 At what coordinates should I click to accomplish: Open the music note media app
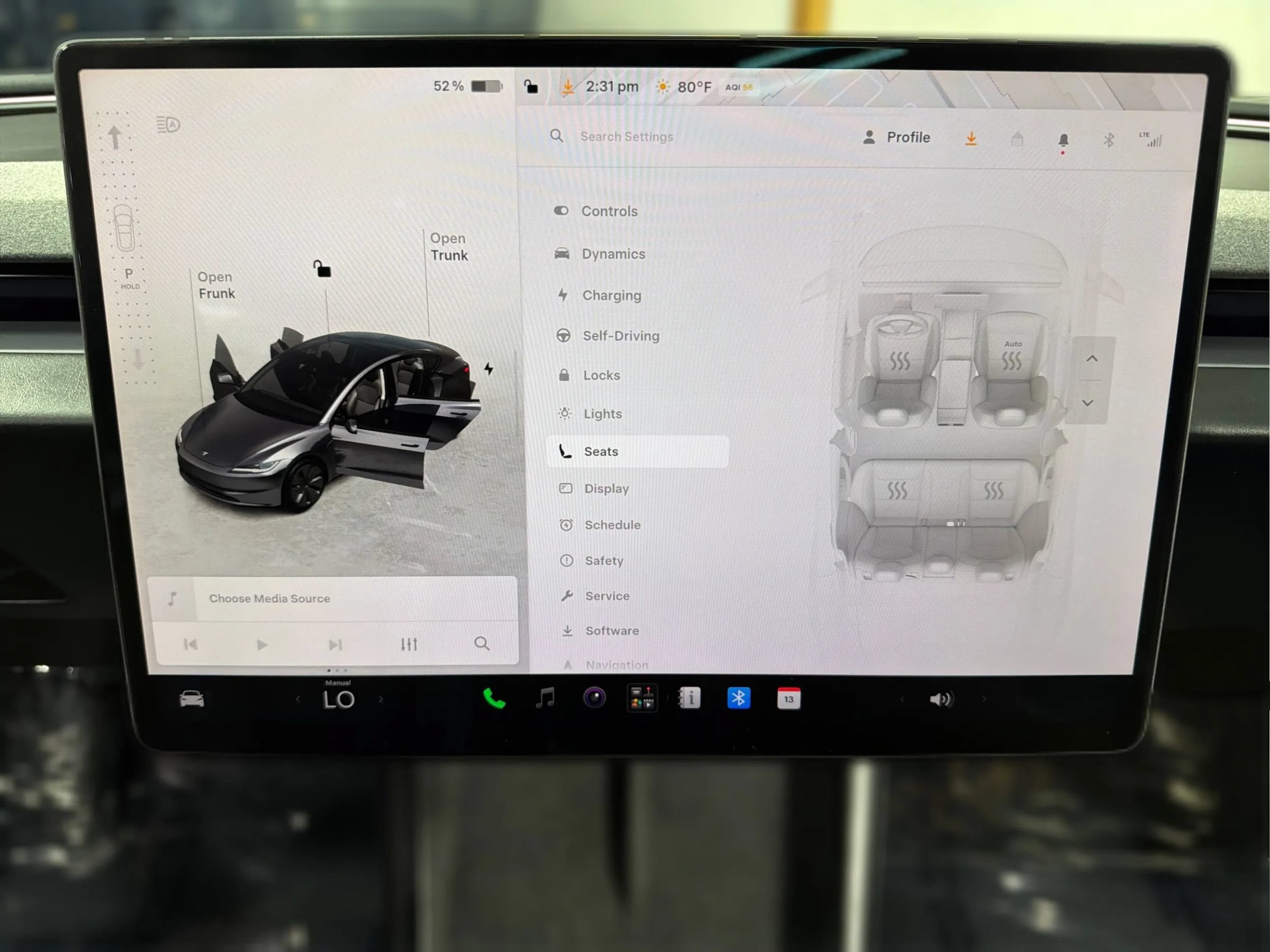545,698
